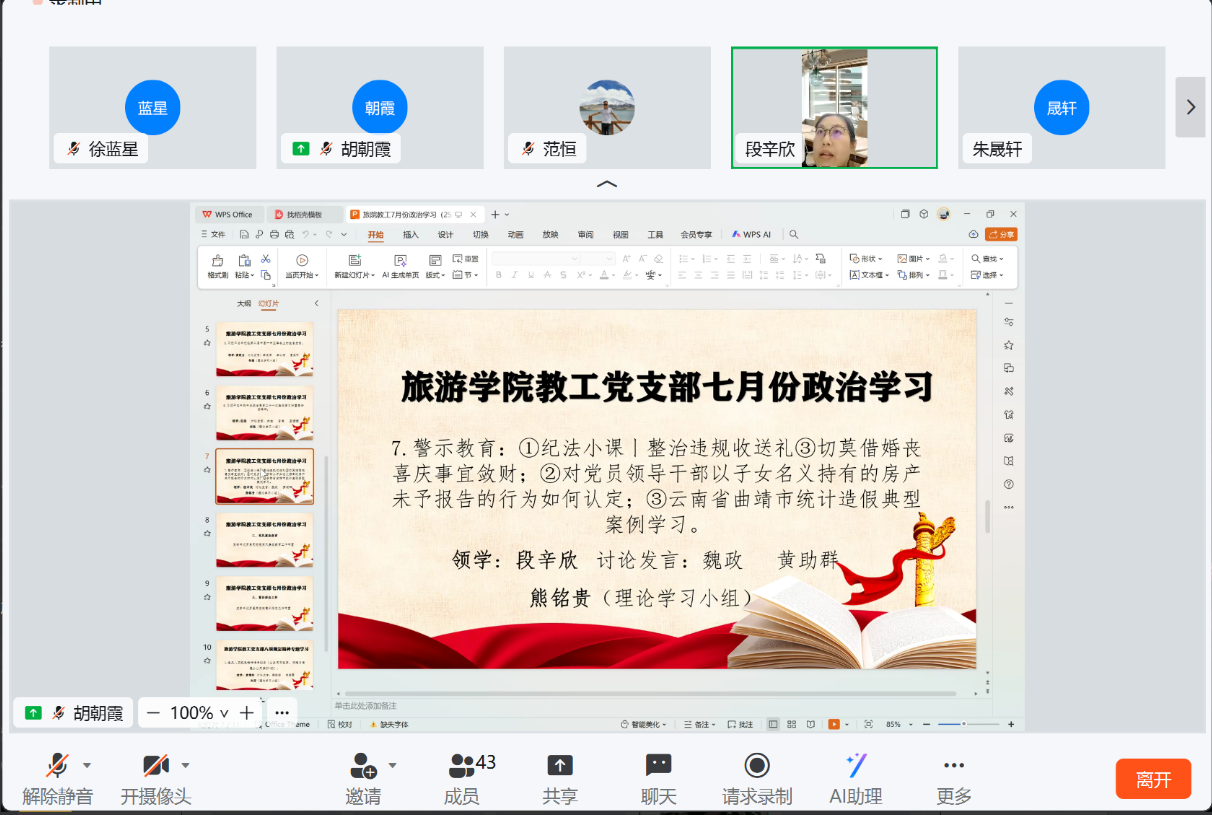Click the plus icon beside 100%

tap(246, 713)
